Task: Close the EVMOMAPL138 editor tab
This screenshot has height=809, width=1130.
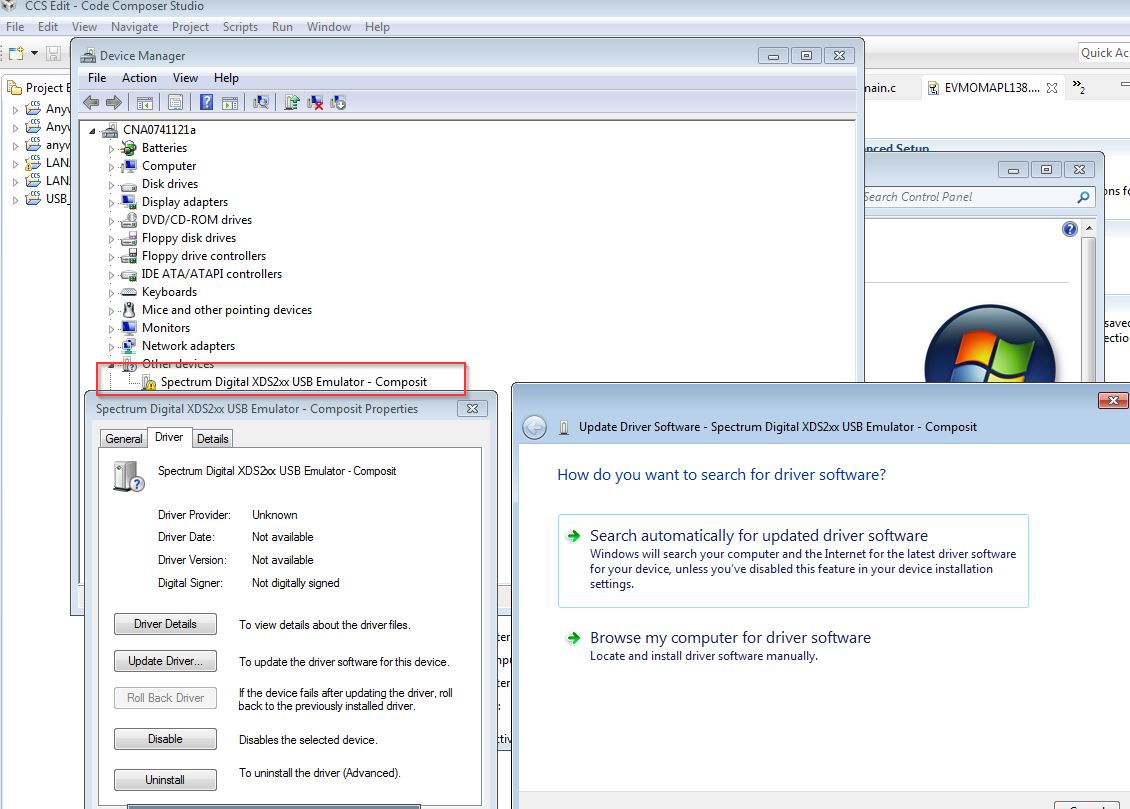Action: pyautogui.click(x=1052, y=88)
